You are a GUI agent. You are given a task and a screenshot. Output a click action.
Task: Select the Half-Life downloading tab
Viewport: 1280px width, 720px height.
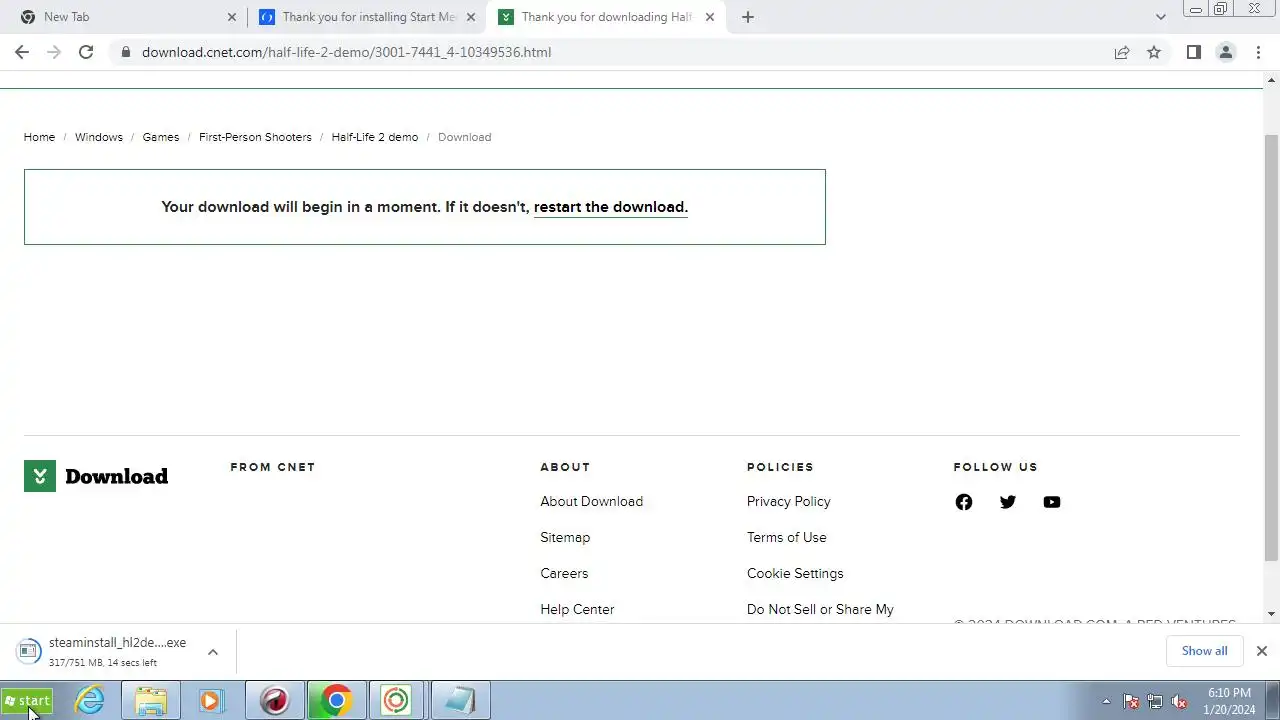click(606, 17)
